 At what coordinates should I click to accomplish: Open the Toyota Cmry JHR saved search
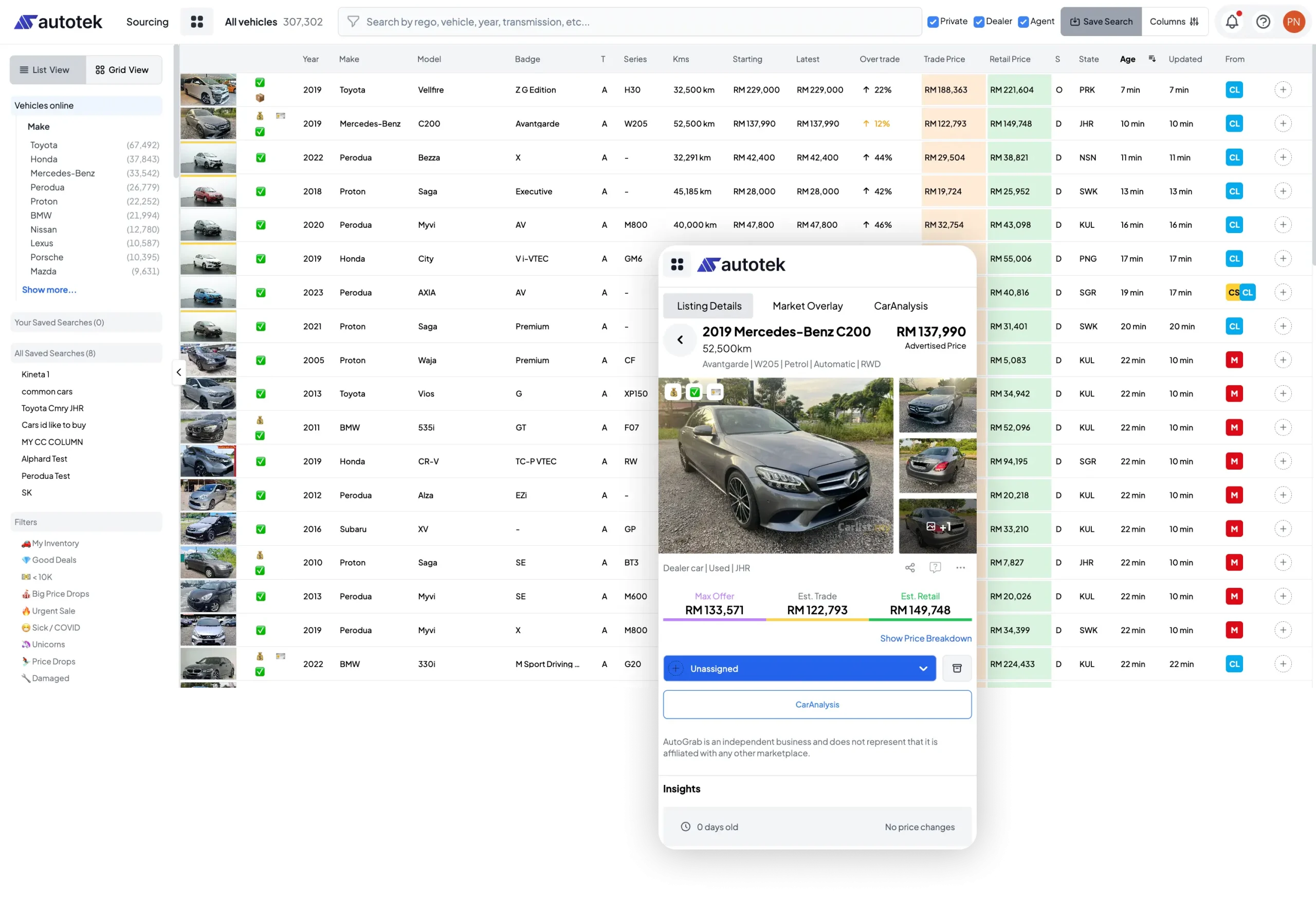click(52, 408)
